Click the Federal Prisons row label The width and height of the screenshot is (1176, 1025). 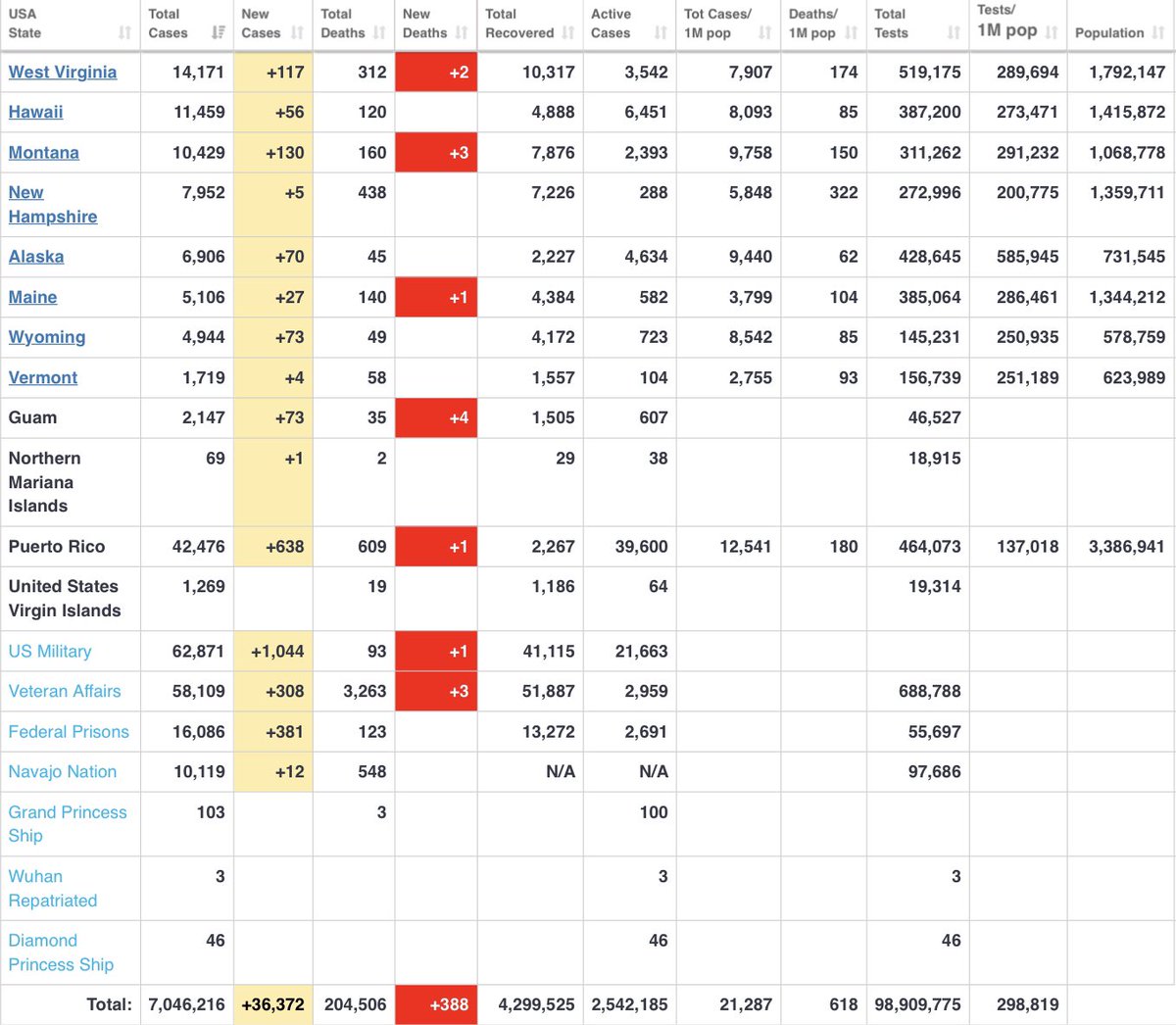69,731
